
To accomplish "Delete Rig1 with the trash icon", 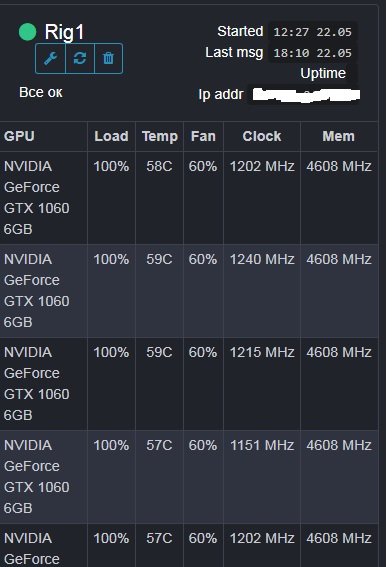I will [x=108, y=58].
